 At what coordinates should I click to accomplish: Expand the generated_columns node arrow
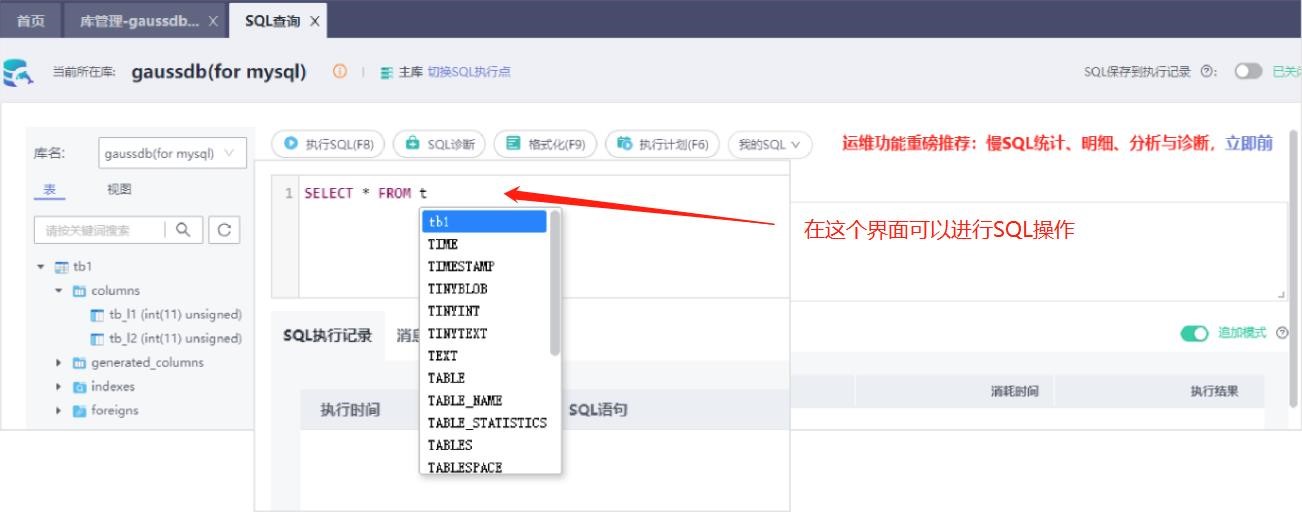click(59, 363)
